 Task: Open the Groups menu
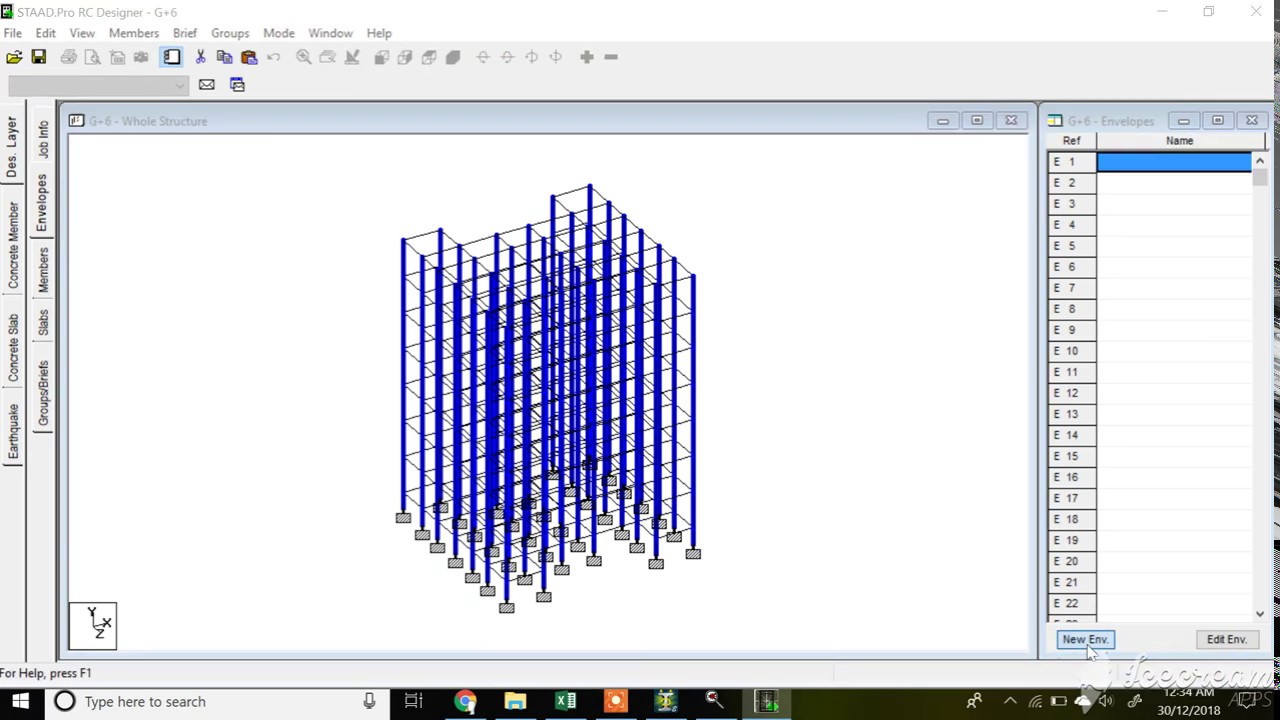click(230, 33)
